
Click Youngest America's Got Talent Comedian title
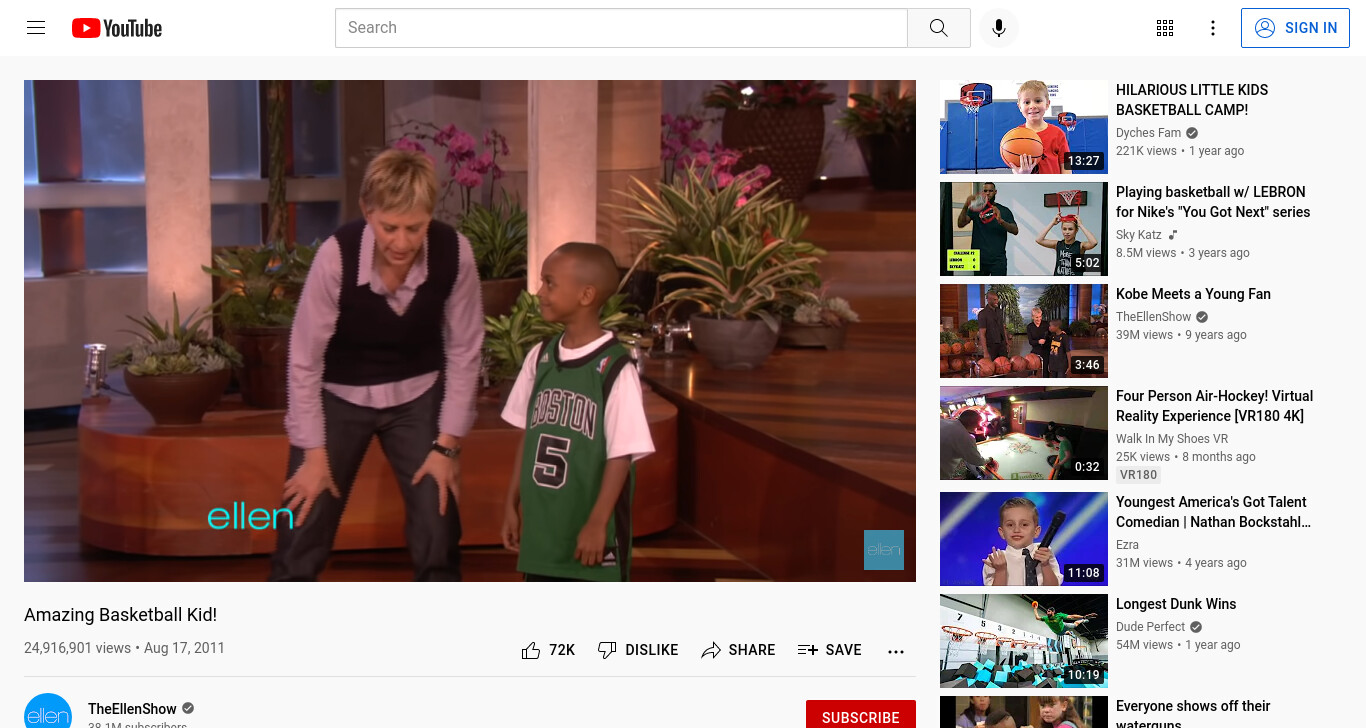point(1213,512)
